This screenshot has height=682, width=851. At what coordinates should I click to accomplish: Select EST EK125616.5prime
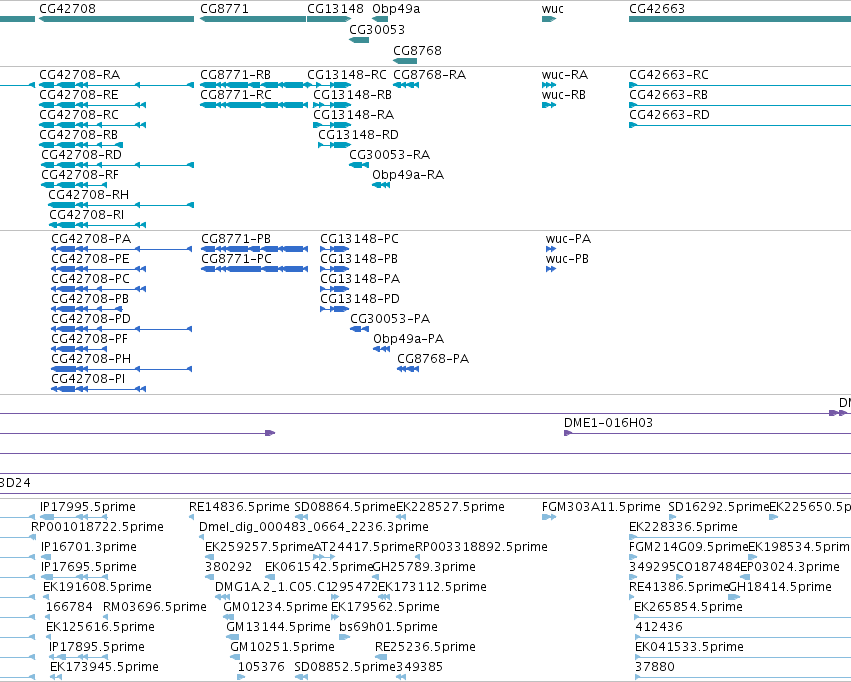[100, 627]
